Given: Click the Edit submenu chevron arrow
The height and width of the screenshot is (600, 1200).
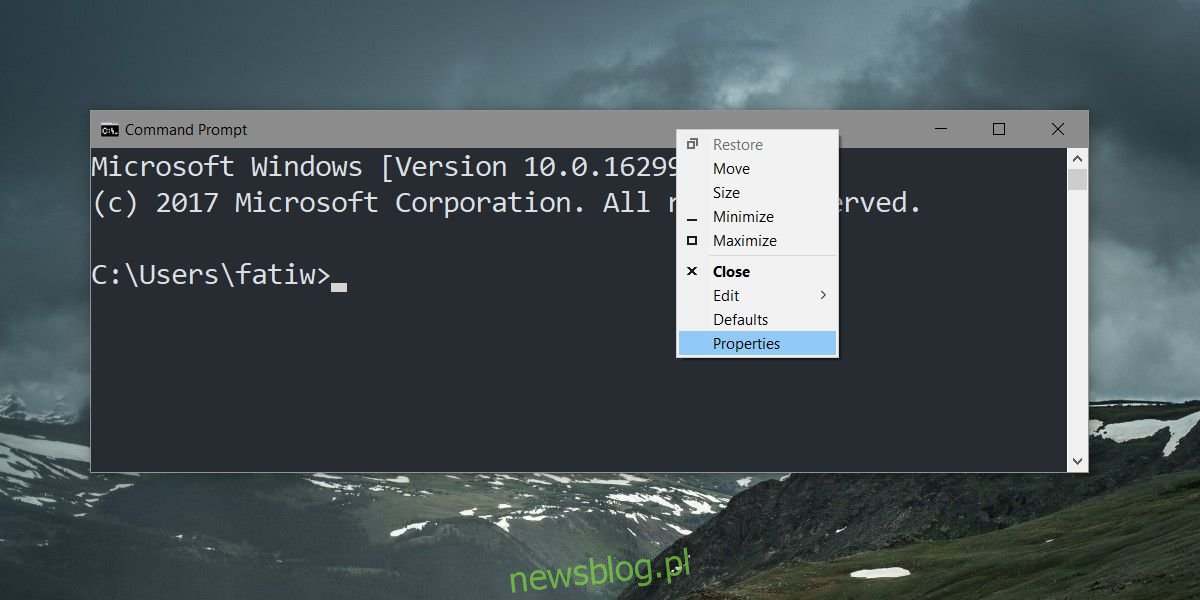Looking at the screenshot, I should point(823,295).
